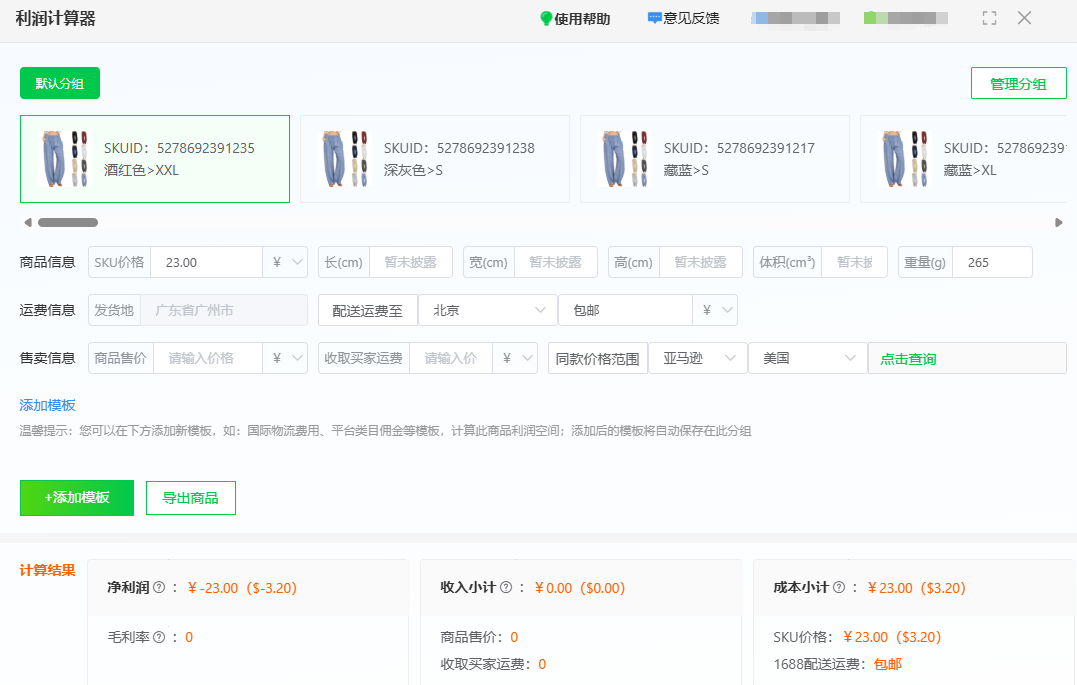
Task: Click the 意见反馈 speech bubble icon
Action: point(655,17)
